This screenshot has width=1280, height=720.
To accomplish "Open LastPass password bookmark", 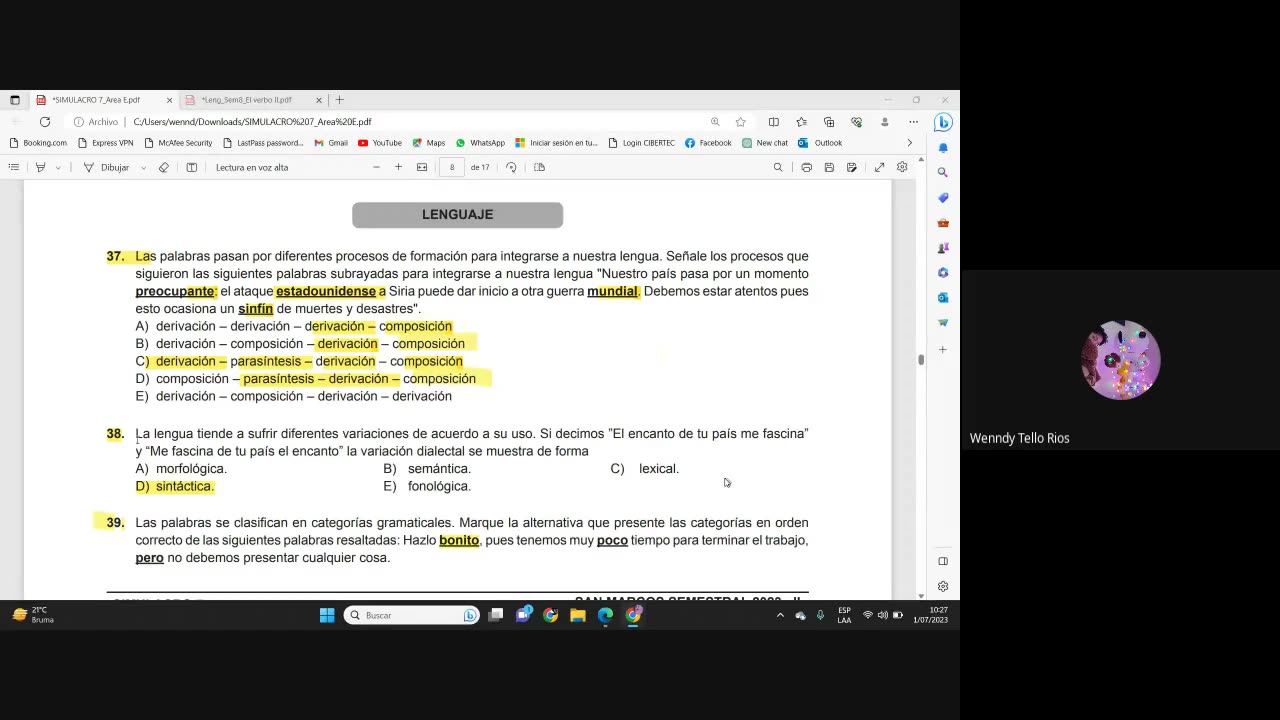I will coord(263,143).
